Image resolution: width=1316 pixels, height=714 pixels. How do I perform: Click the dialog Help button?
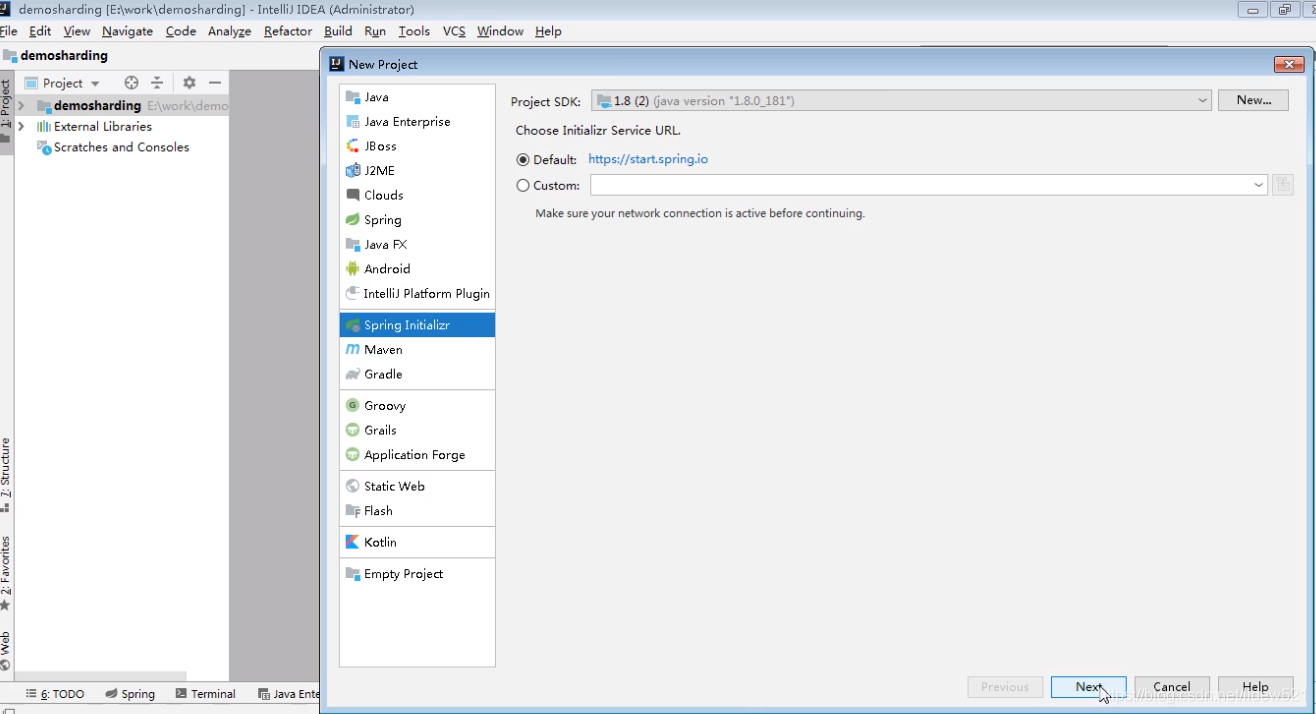point(1255,687)
